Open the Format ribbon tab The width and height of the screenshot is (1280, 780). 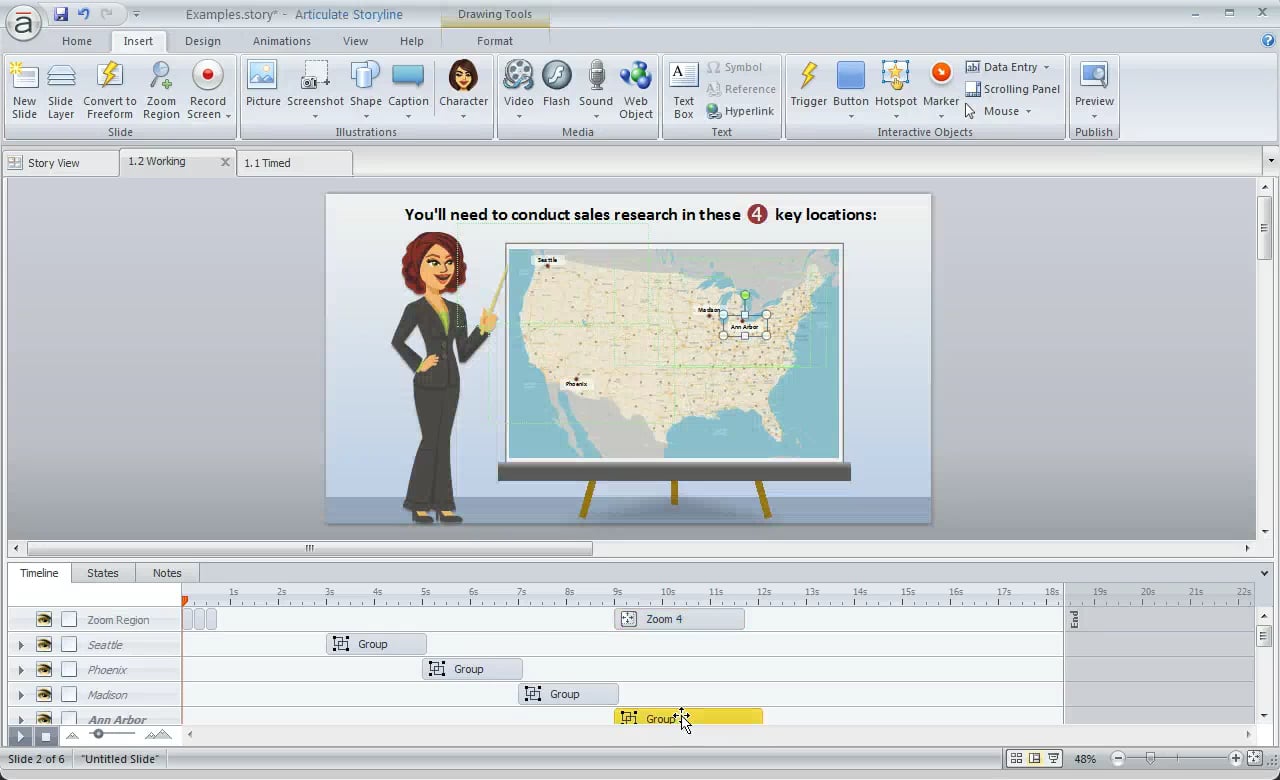pos(495,41)
